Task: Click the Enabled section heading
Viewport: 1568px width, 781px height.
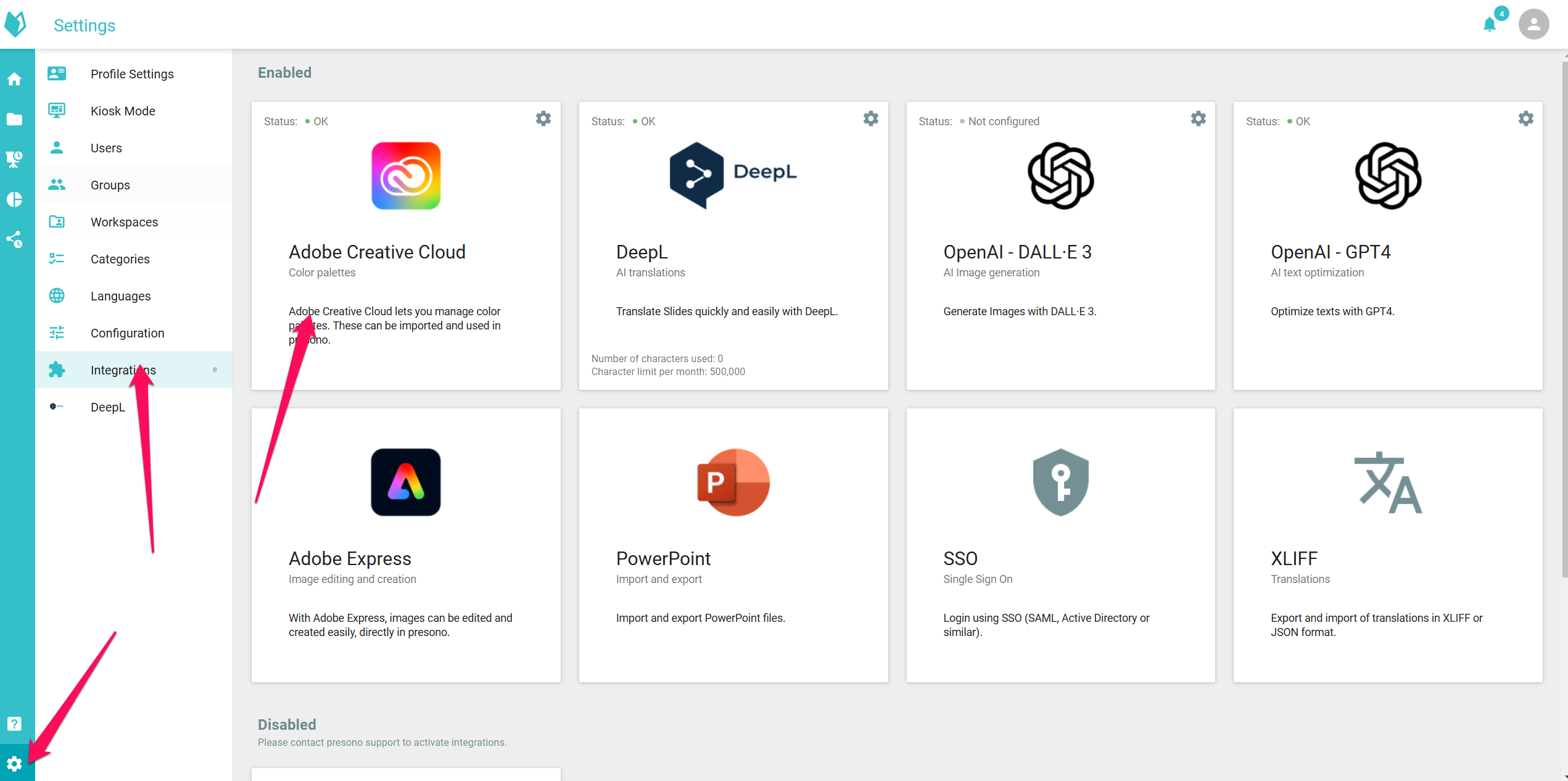Action: tap(284, 72)
